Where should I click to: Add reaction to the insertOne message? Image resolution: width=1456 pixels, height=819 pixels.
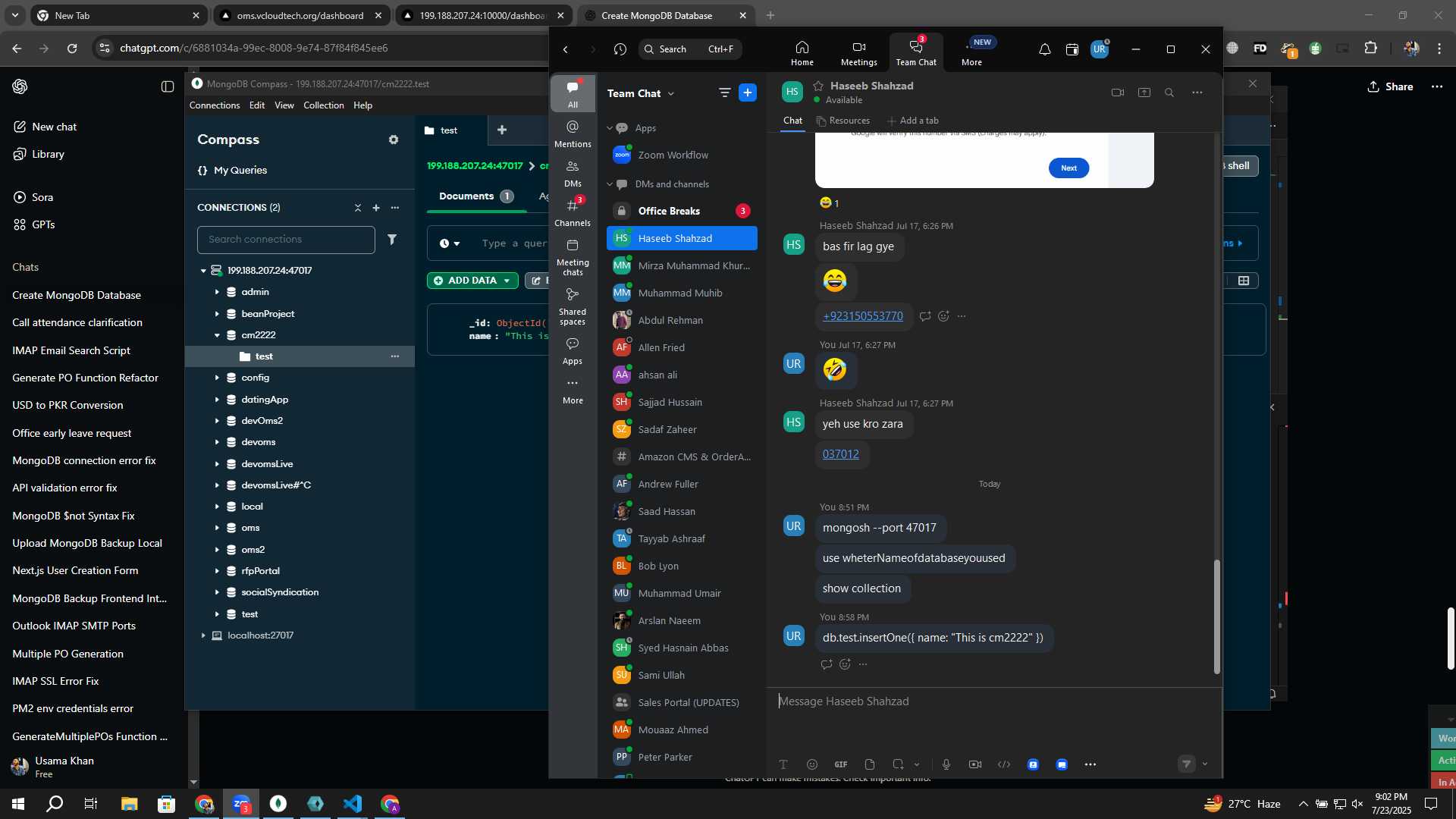coord(845,664)
